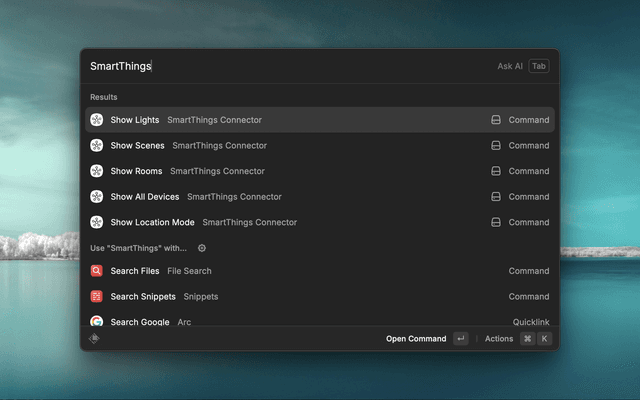Select the Show Scenes command
Screen dimensions: 640x400
coord(137,146)
